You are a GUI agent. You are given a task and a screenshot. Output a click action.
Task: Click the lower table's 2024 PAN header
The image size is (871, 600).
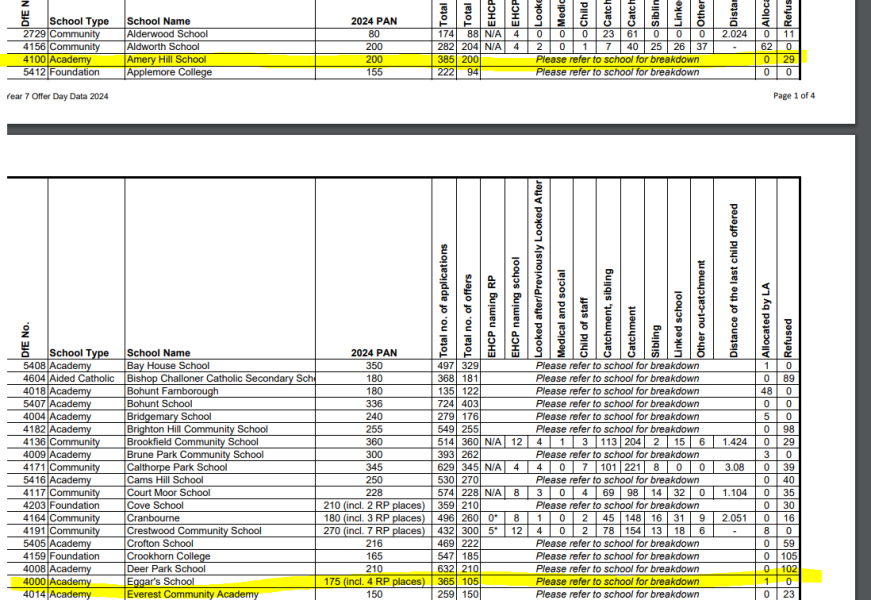pyautogui.click(x=374, y=353)
